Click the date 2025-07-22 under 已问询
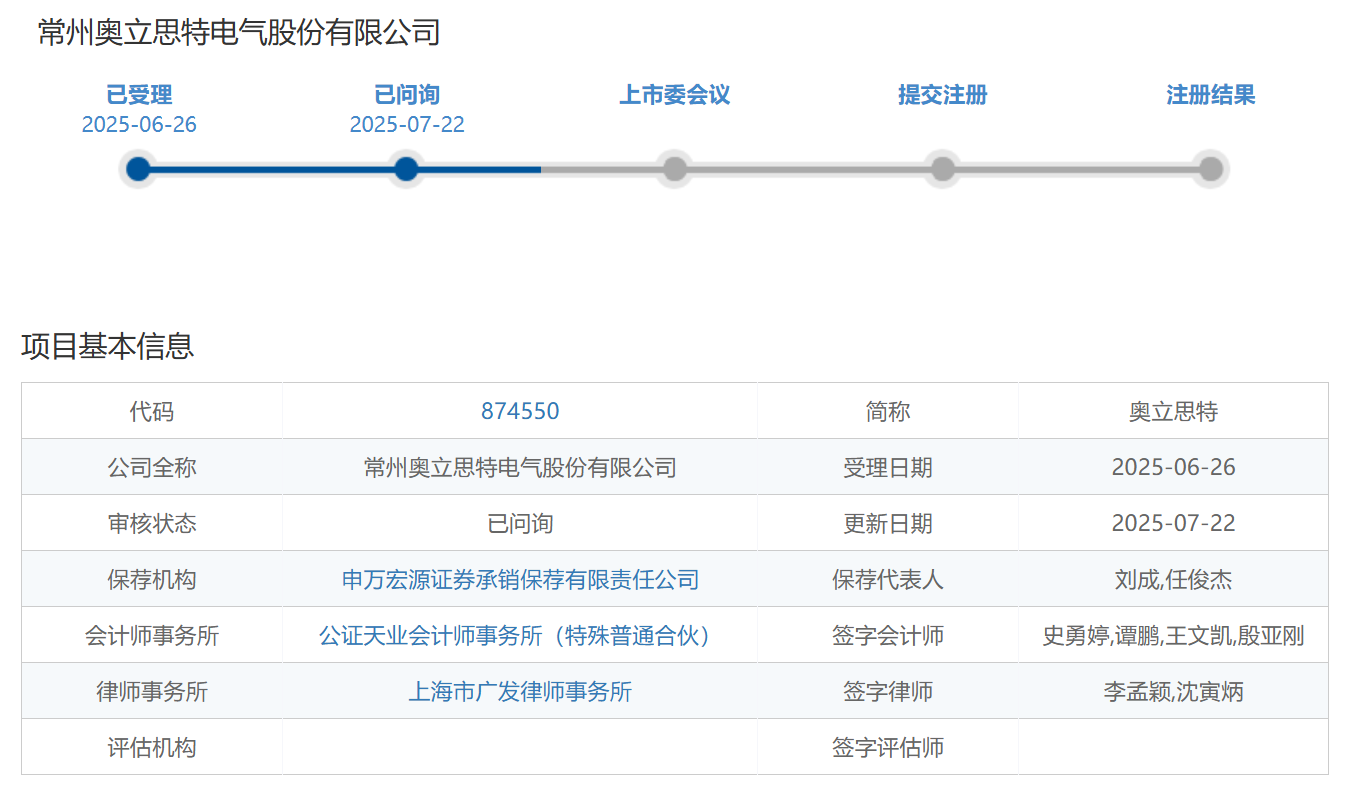This screenshot has height=795, width=1351. coord(407,124)
